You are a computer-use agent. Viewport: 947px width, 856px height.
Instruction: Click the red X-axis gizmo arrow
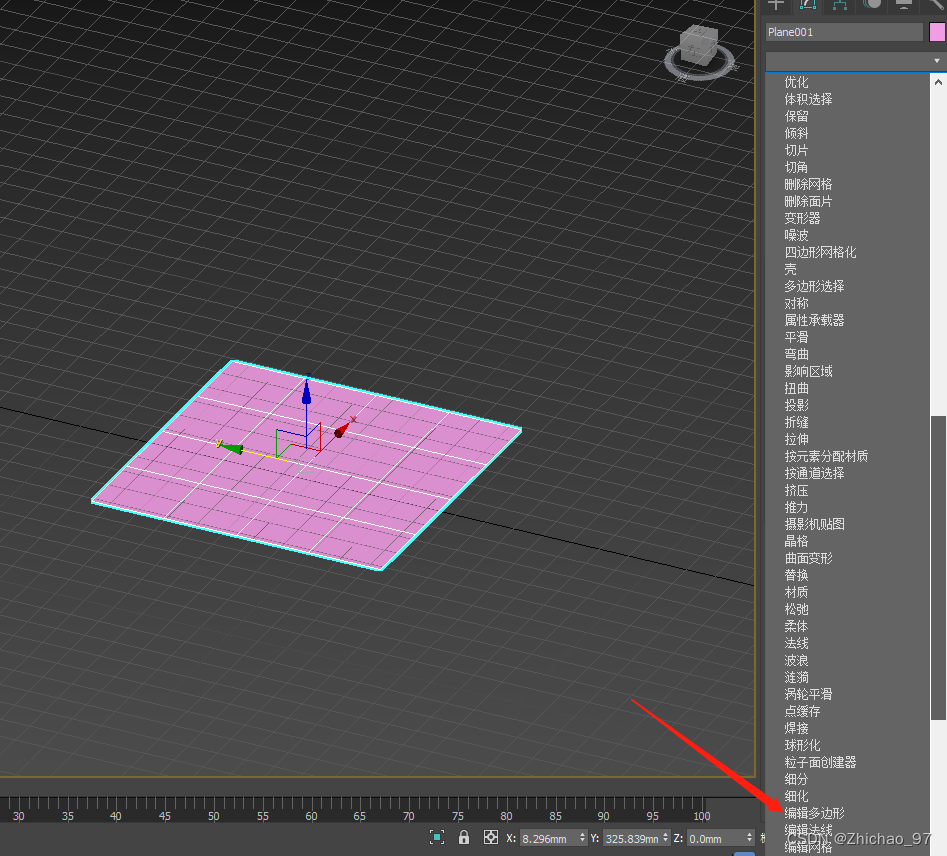[x=343, y=428]
